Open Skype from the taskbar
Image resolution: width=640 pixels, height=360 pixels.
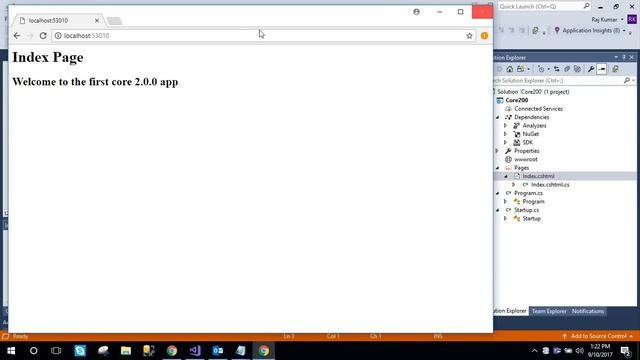pyautogui.click(x=80, y=351)
